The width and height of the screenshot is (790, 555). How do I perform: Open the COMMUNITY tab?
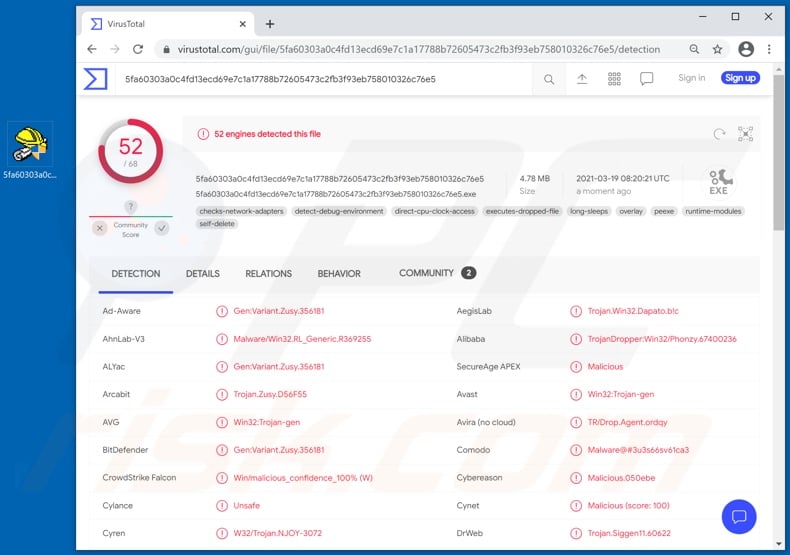(437, 273)
